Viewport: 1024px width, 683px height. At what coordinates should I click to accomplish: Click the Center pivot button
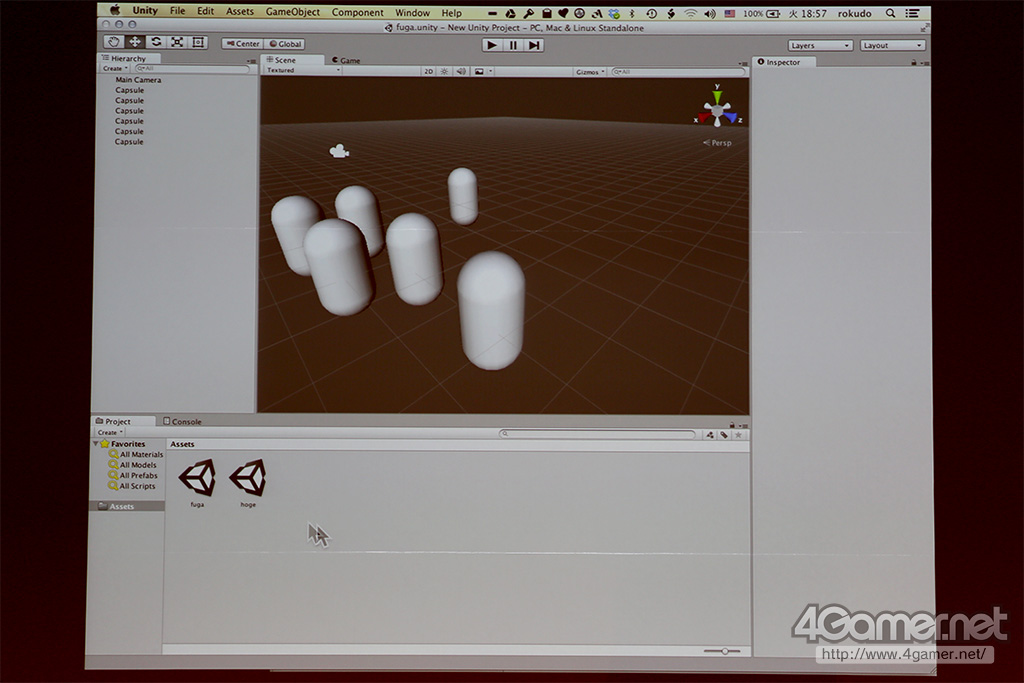click(x=242, y=44)
